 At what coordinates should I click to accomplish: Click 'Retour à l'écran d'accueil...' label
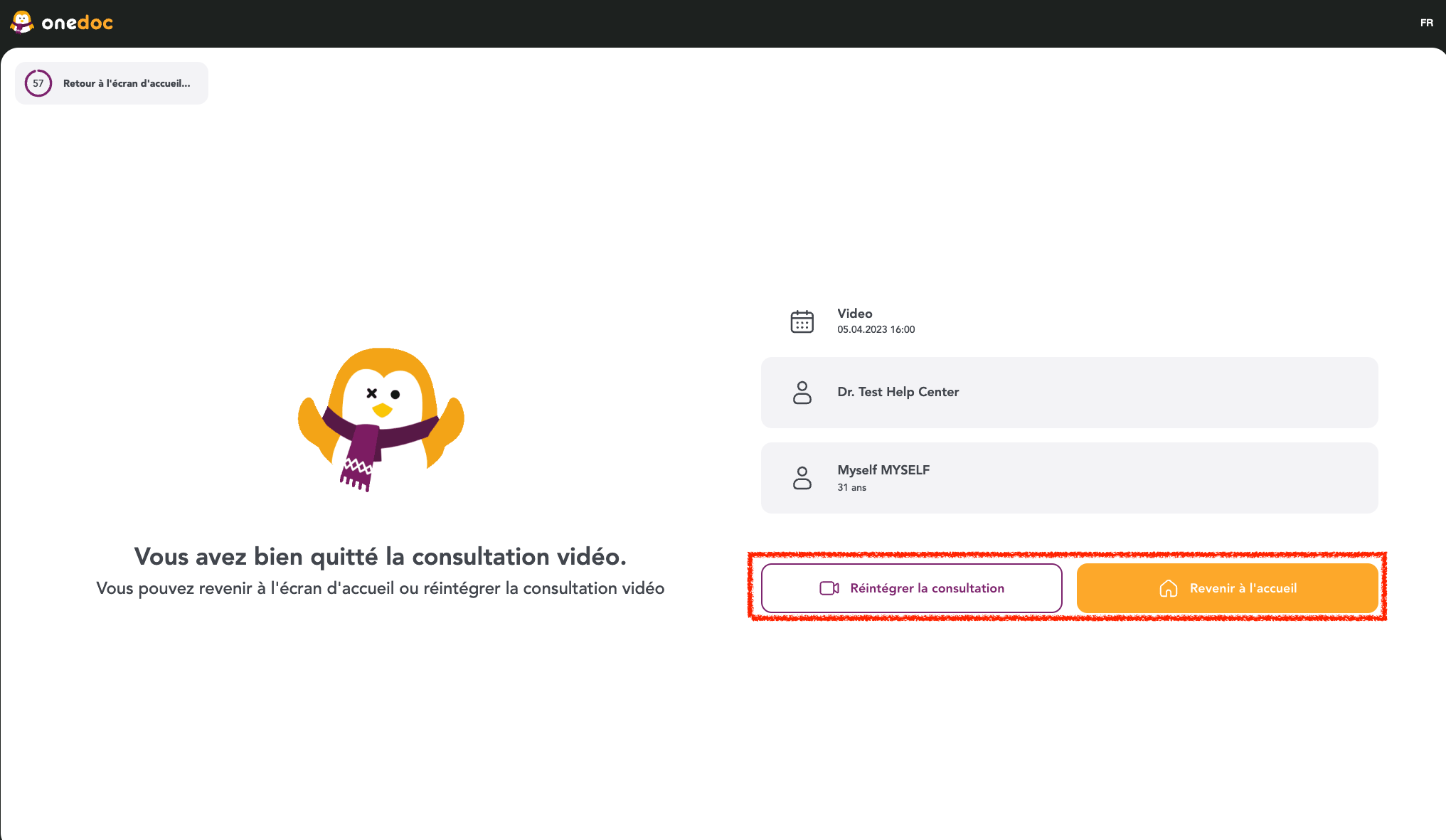click(127, 83)
